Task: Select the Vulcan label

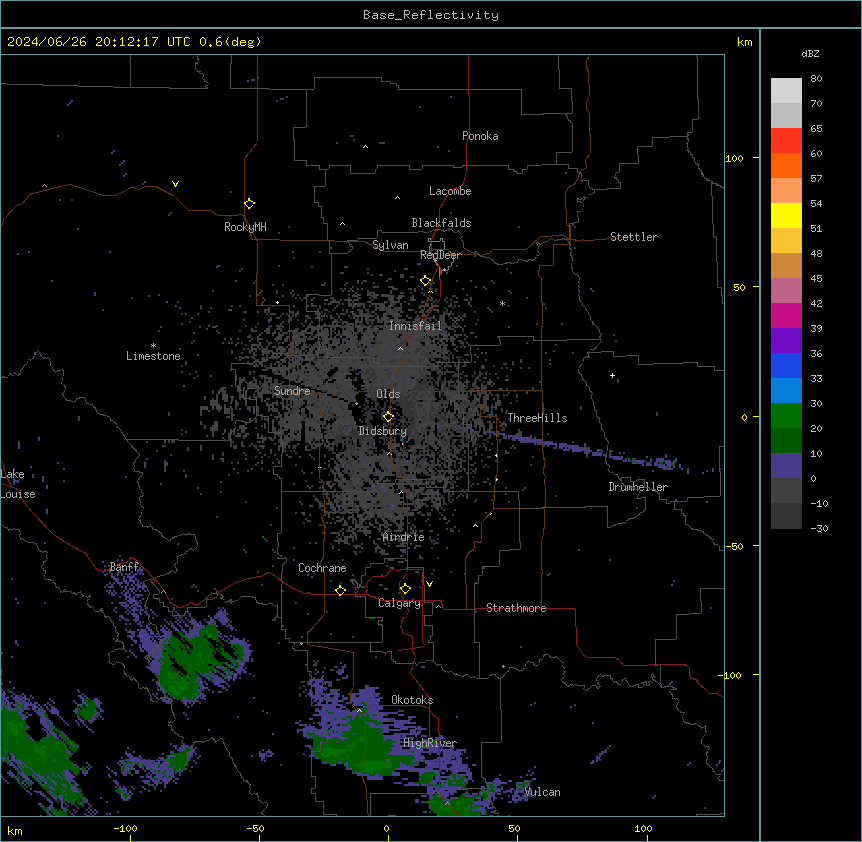Action: 542,792
